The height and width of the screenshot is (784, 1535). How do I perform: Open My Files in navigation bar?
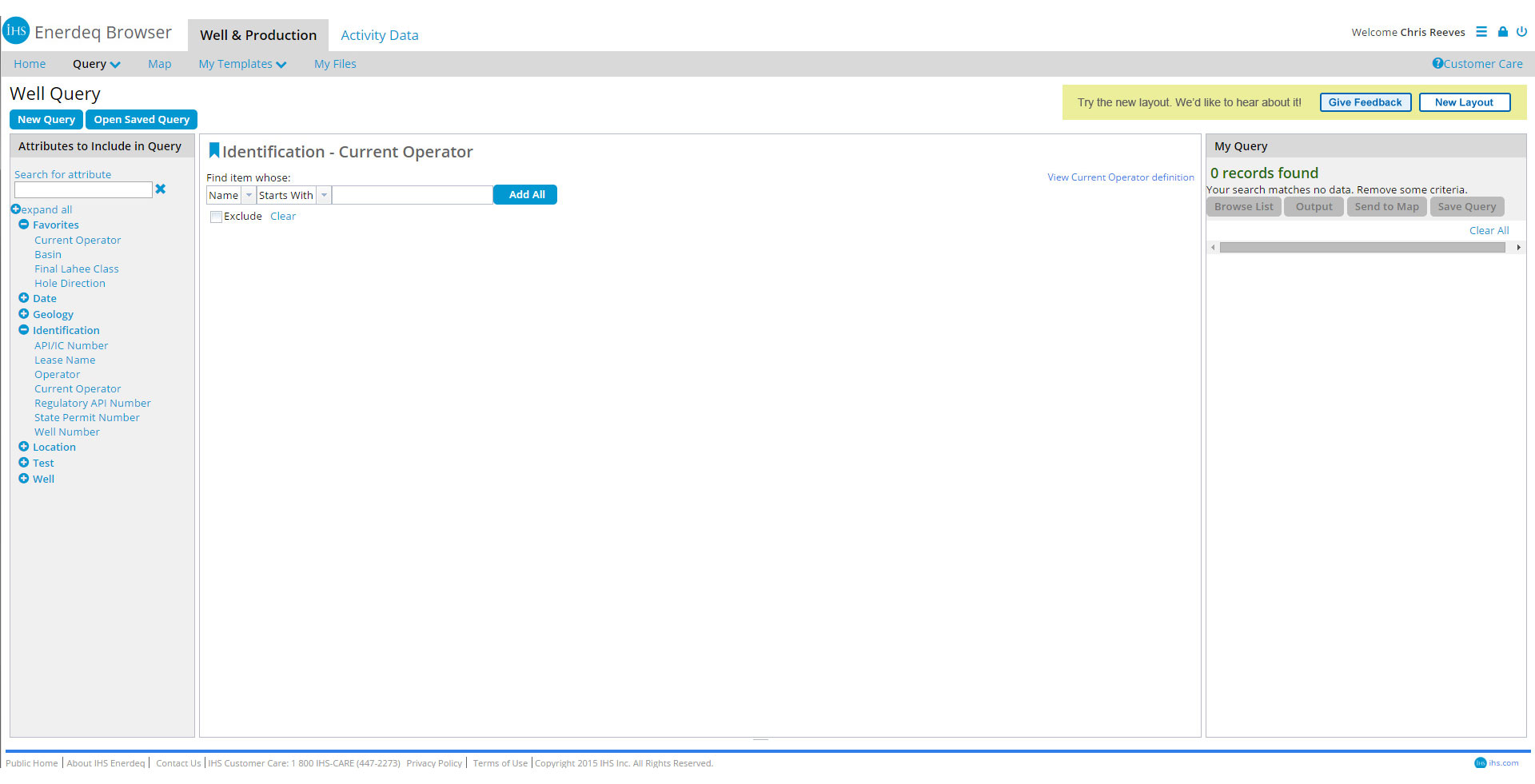335,64
